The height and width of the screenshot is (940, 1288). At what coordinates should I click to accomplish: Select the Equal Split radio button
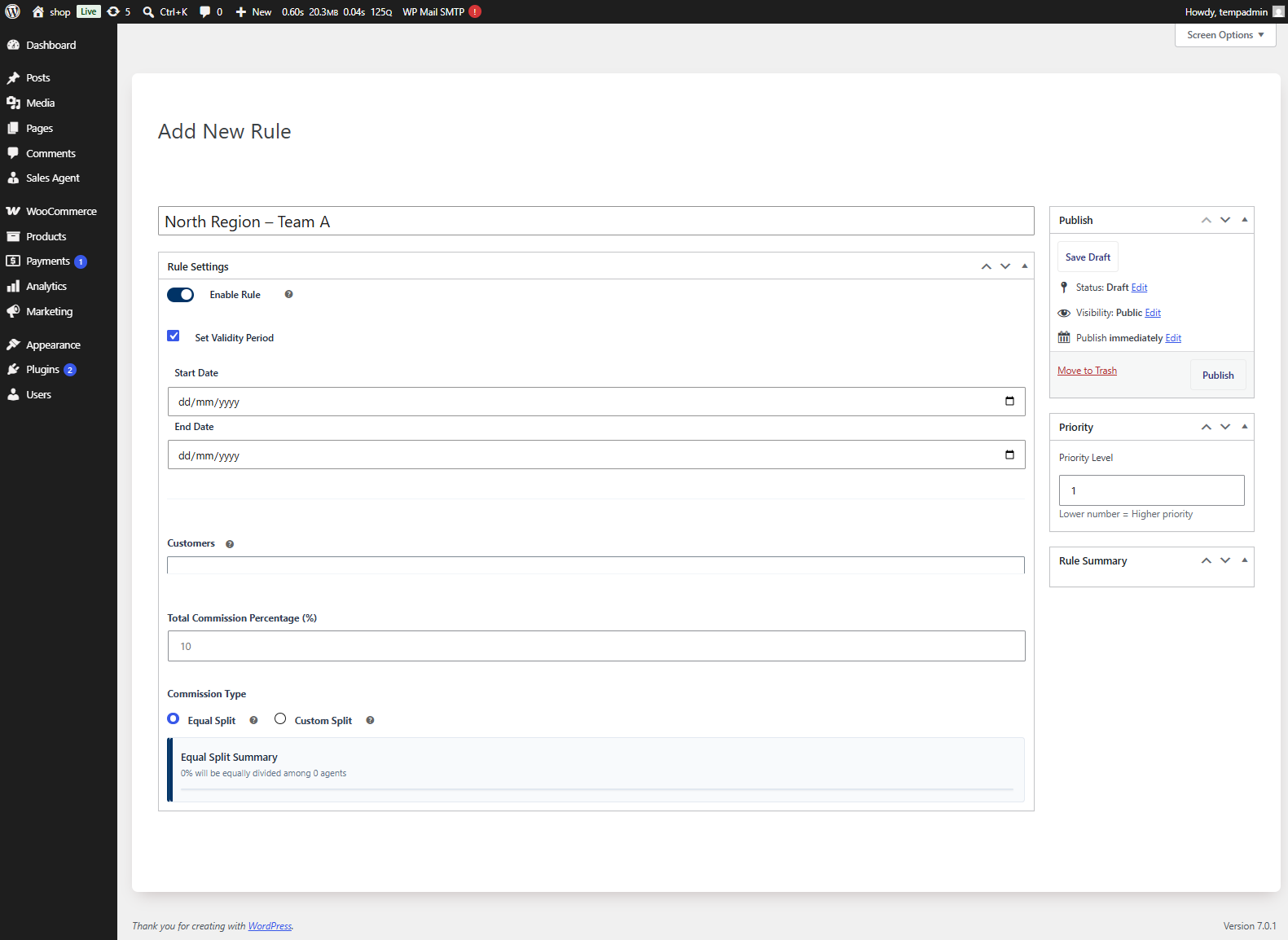(x=174, y=718)
